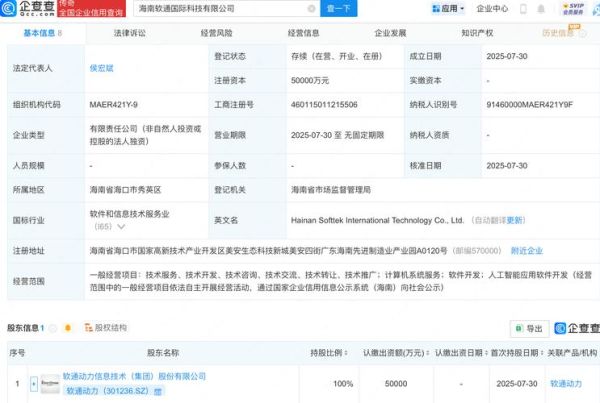Open the 应用 dropdown menu

pos(448,8)
